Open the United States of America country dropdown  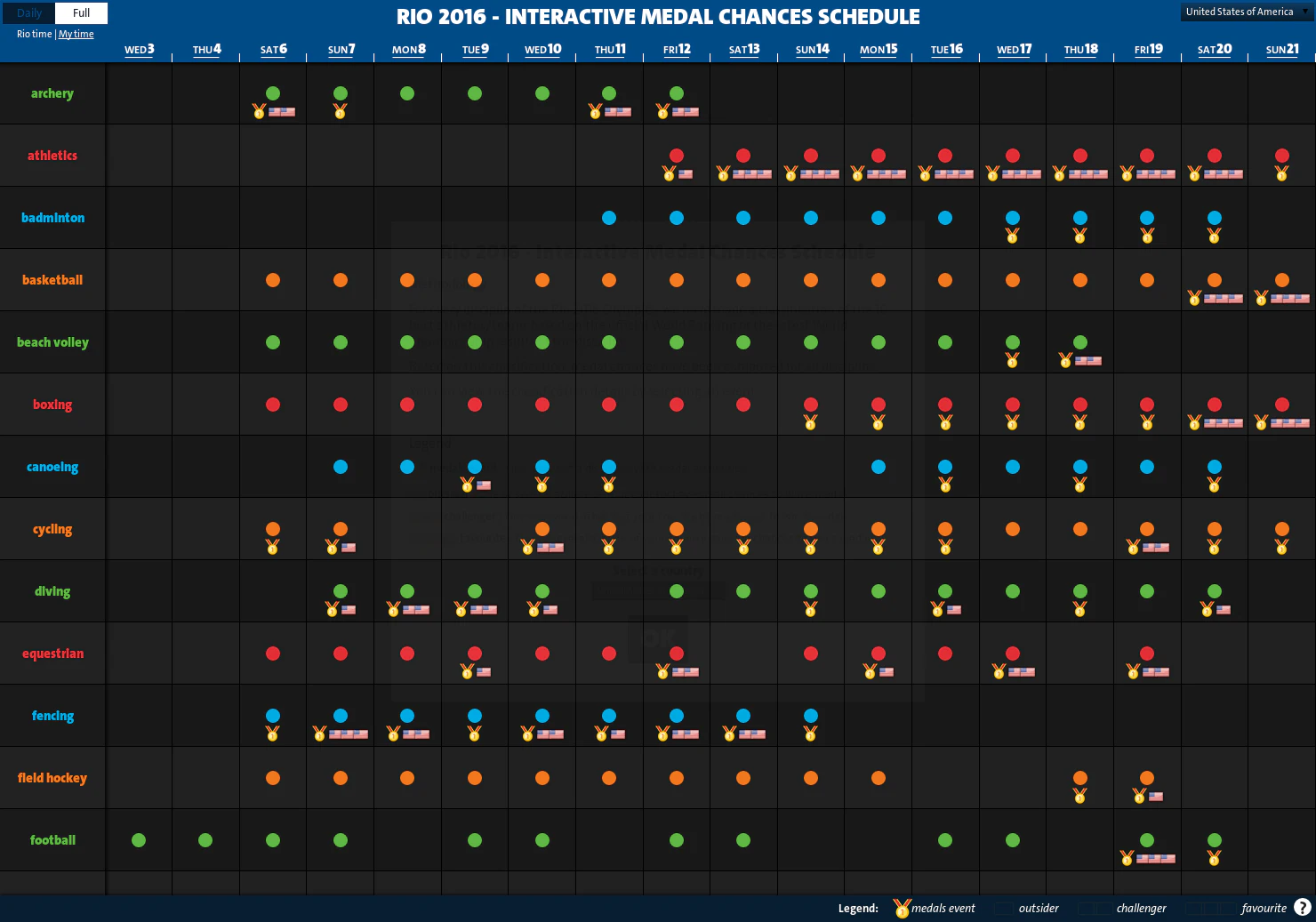pyautogui.click(x=1246, y=12)
